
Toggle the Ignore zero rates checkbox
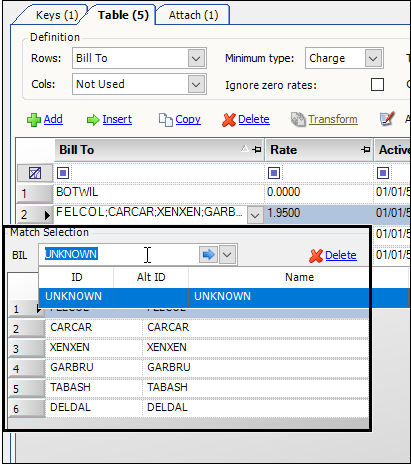click(x=377, y=85)
